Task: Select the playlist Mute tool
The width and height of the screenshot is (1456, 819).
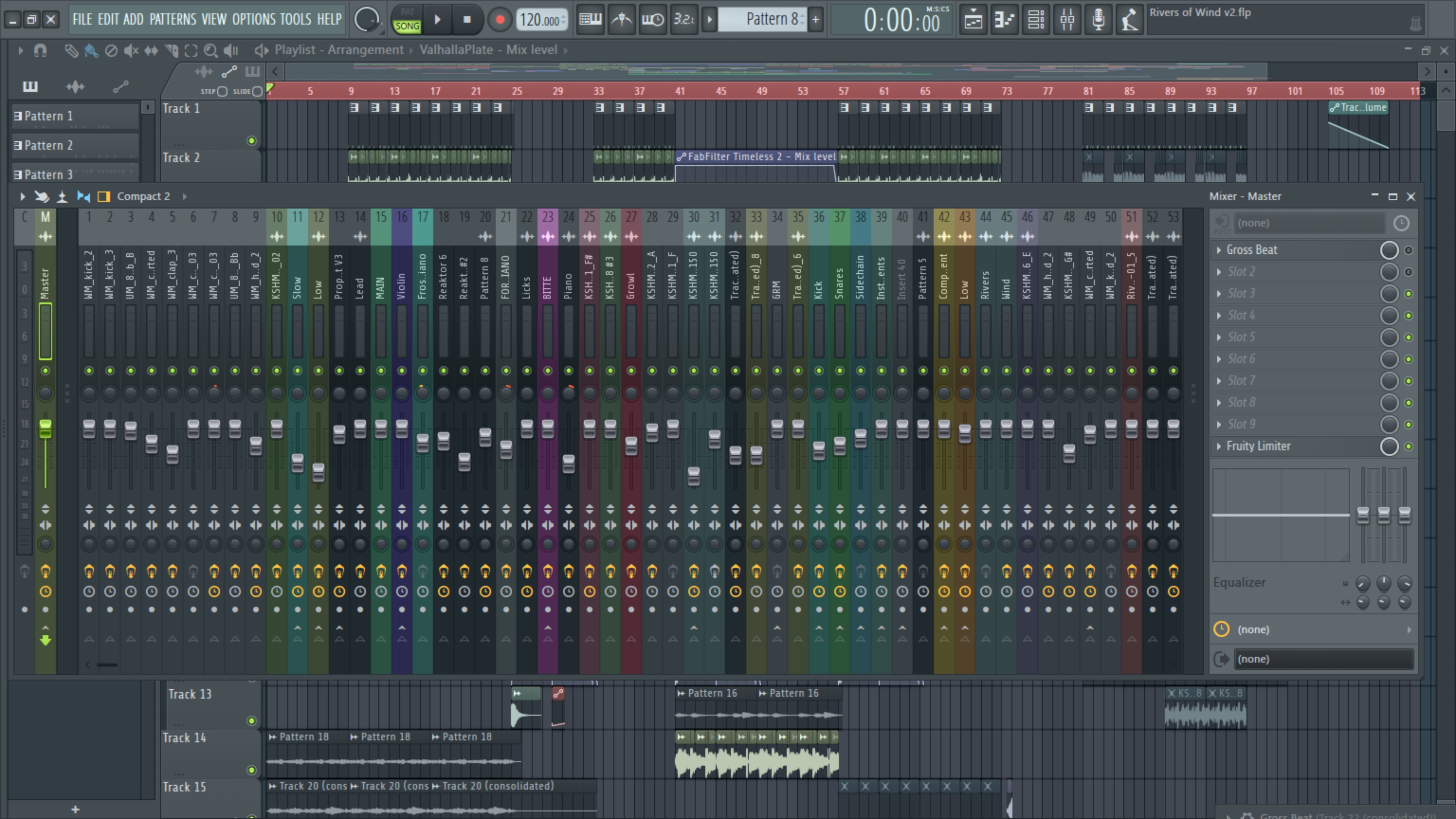Action: point(131,50)
